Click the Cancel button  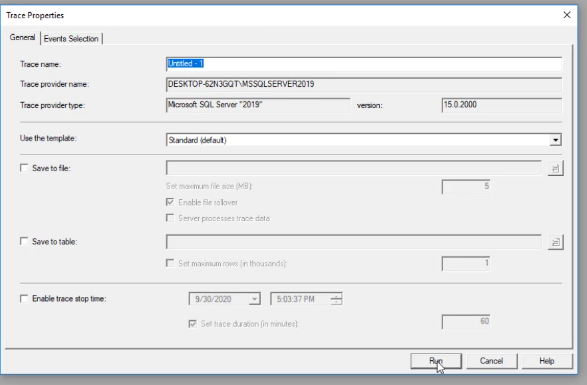pyautogui.click(x=492, y=361)
